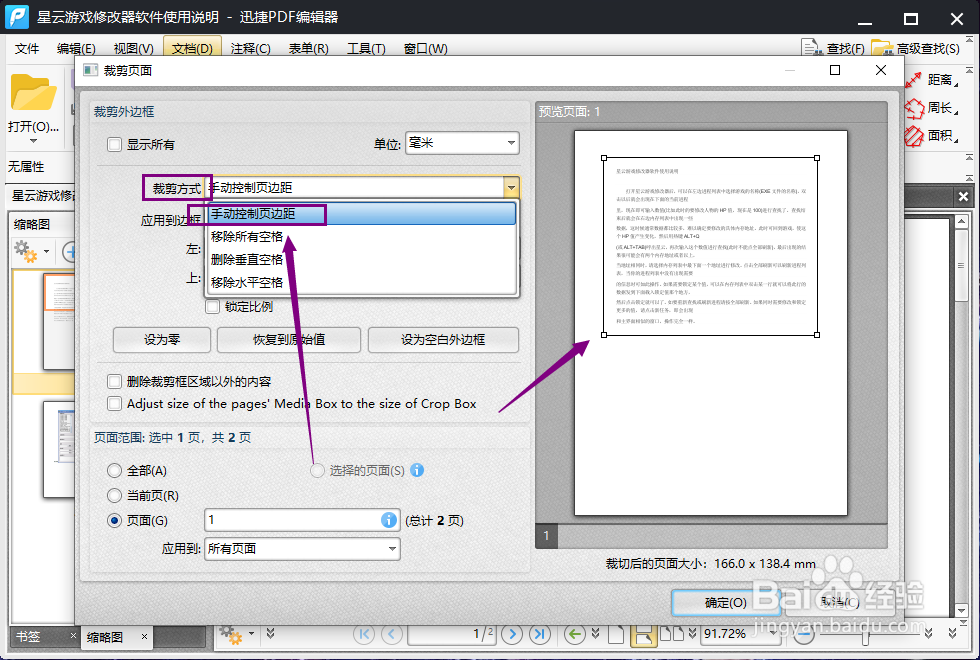The image size is (980, 660).
Task: Expand arrow under 打开(O) button
Action: coord(33,141)
